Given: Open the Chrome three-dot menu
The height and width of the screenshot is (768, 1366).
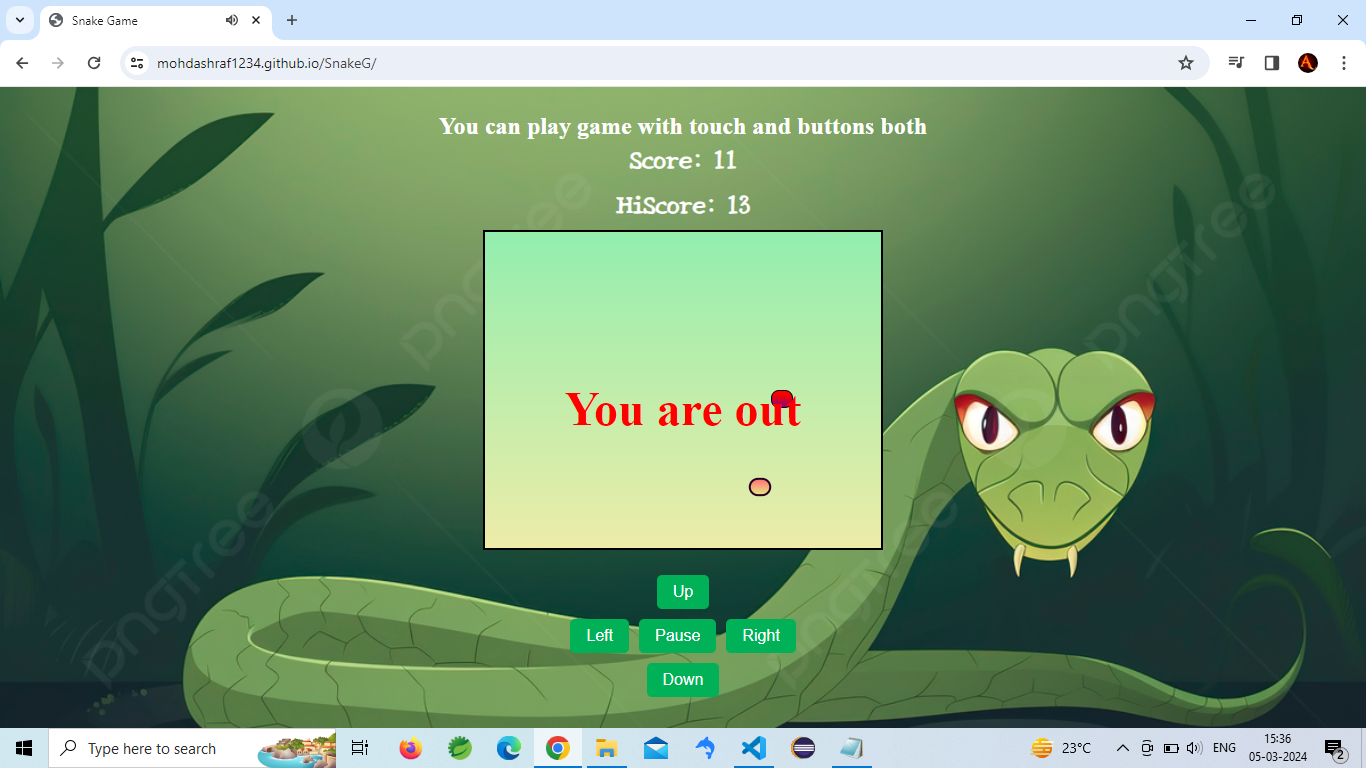Looking at the screenshot, I should coord(1344,62).
